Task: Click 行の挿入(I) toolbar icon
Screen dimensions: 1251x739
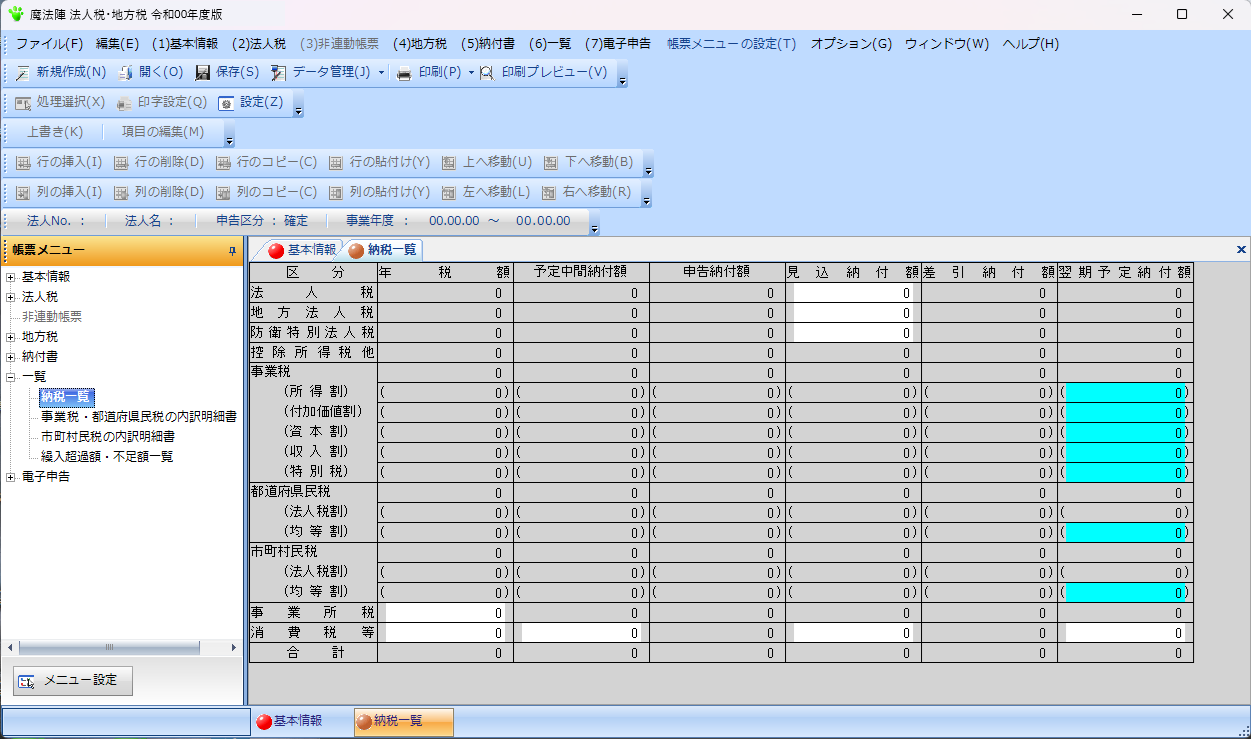Action: pos(23,163)
